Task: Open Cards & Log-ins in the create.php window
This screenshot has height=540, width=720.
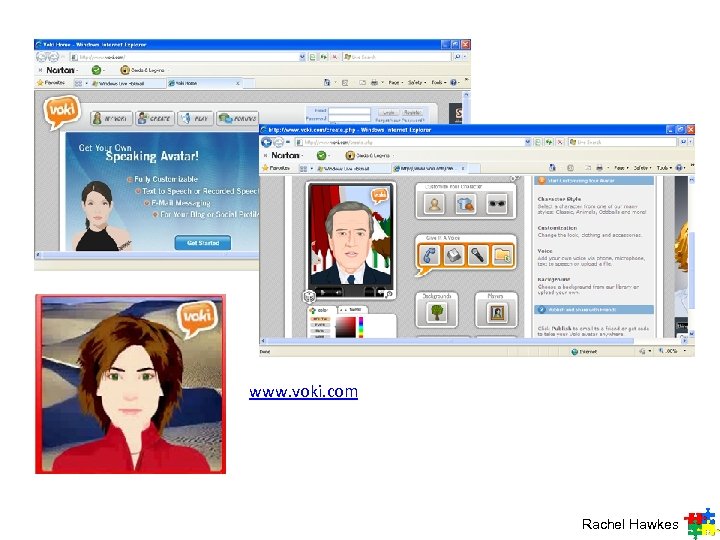Action: click(x=368, y=156)
